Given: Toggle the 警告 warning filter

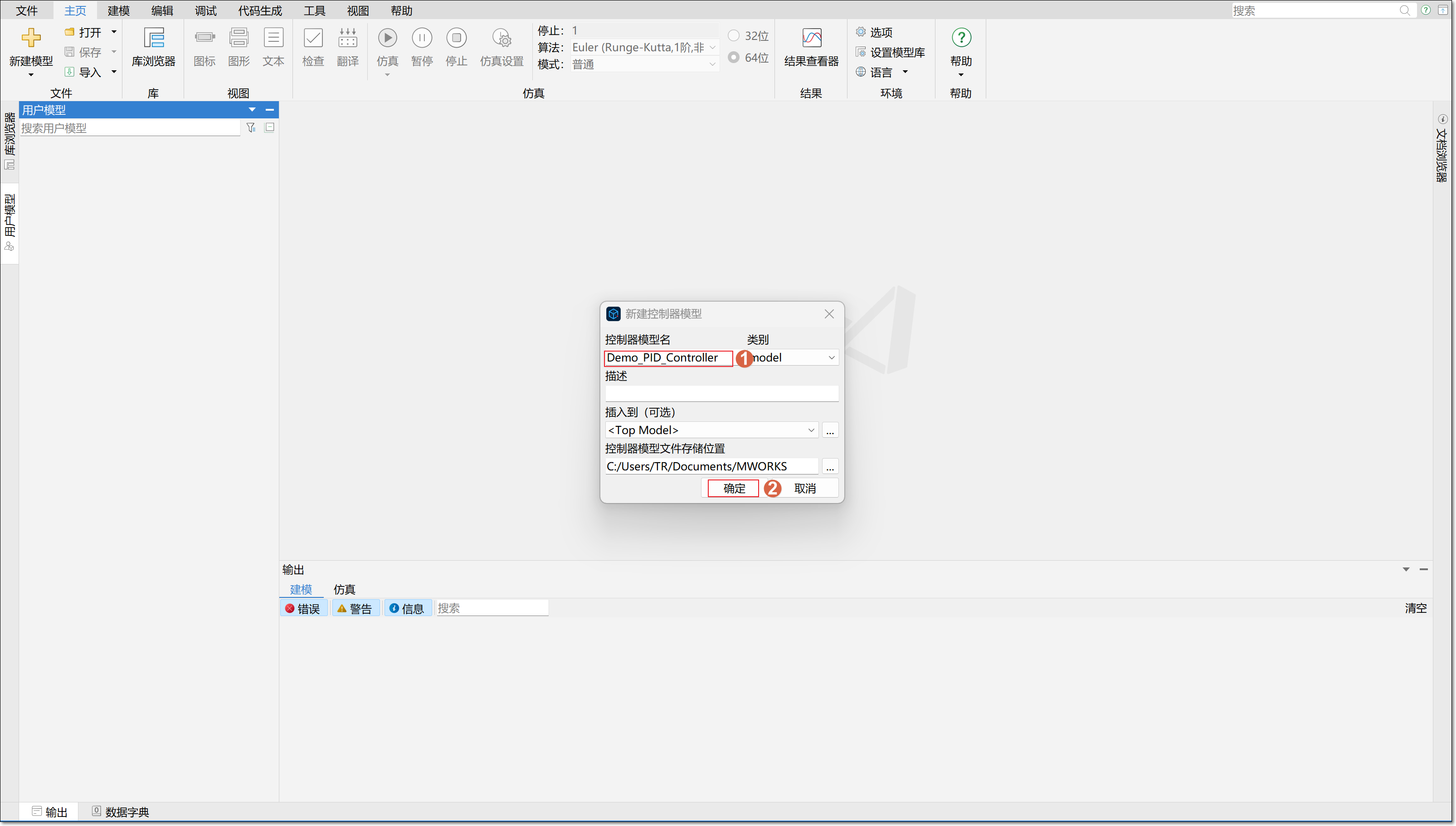Looking at the screenshot, I should (x=355, y=608).
